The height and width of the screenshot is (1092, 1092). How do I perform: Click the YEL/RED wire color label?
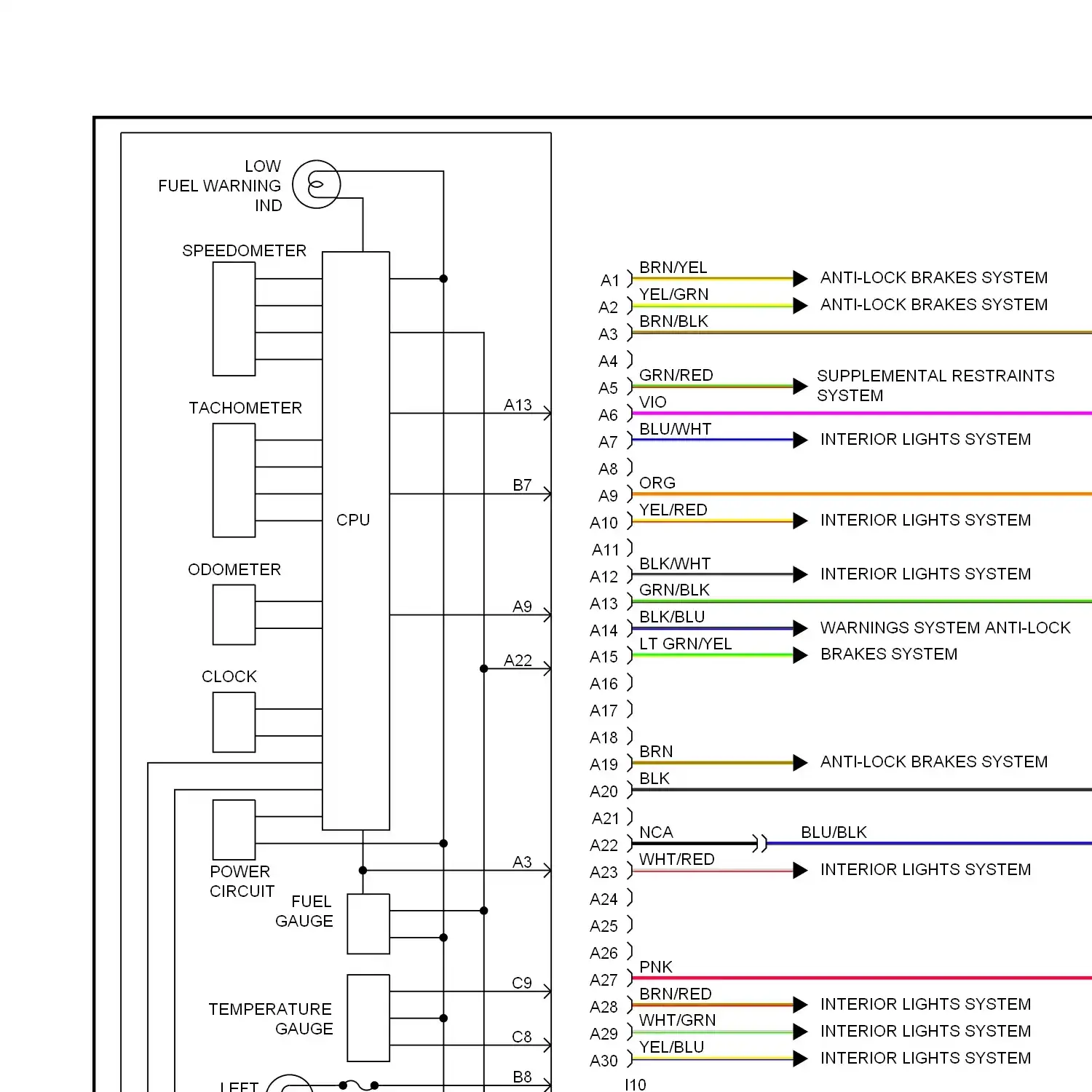(x=673, y=510)
